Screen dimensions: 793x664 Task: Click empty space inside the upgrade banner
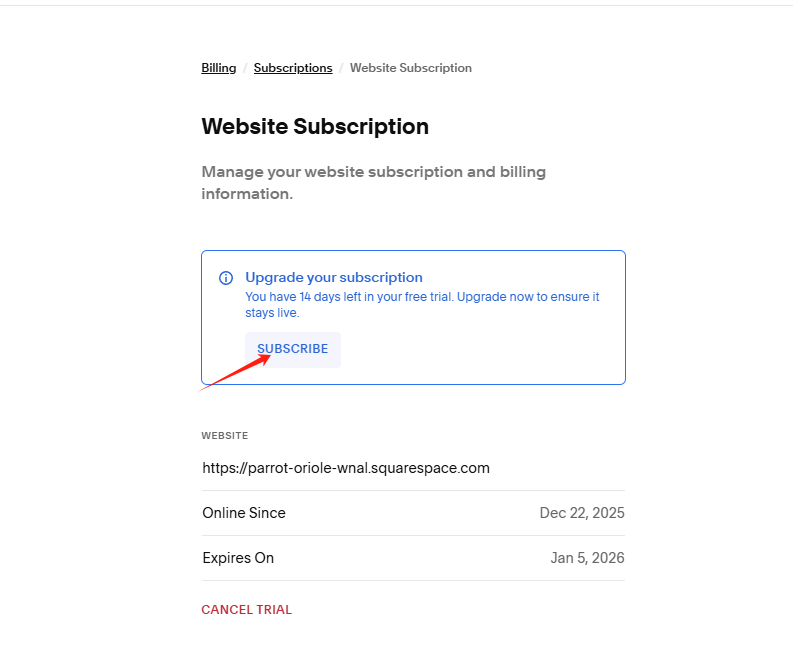point(500,350)
